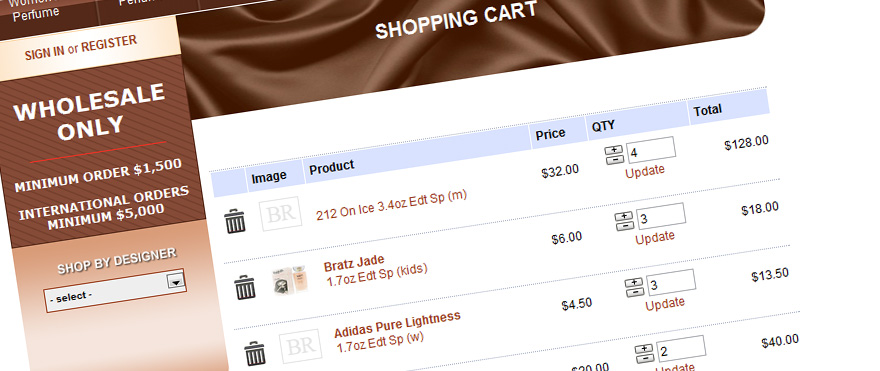Open Bratz Jade product page
Screen dimensions: 880x371
coord(354,262)
